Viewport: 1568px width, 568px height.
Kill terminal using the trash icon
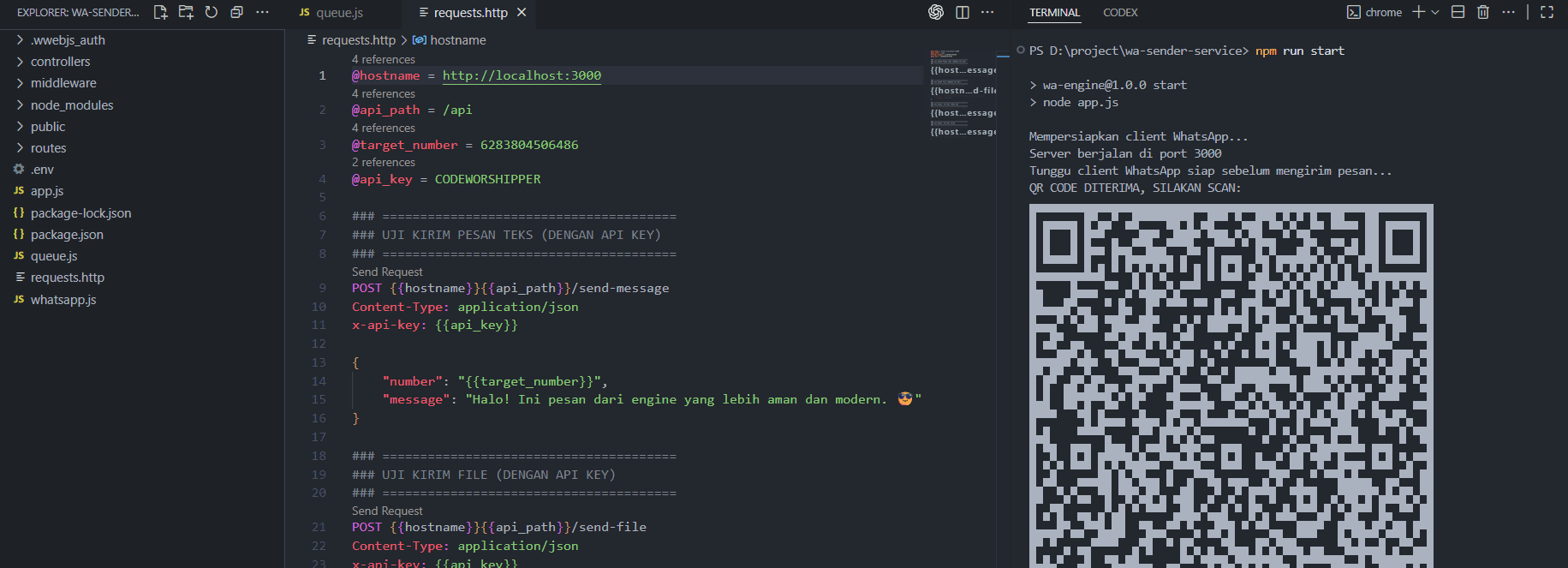click(1483, 12)
